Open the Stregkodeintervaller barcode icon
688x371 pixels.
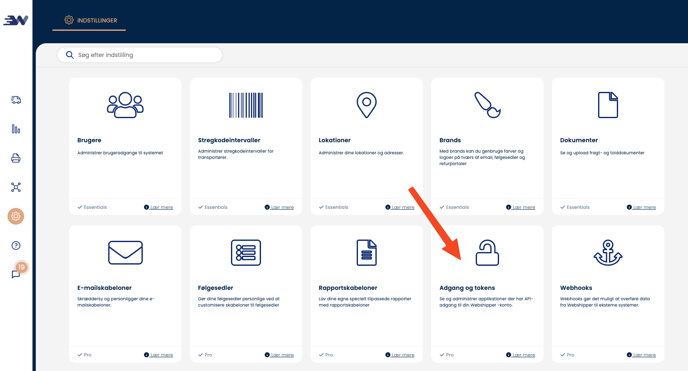click(x=246, y=105)
